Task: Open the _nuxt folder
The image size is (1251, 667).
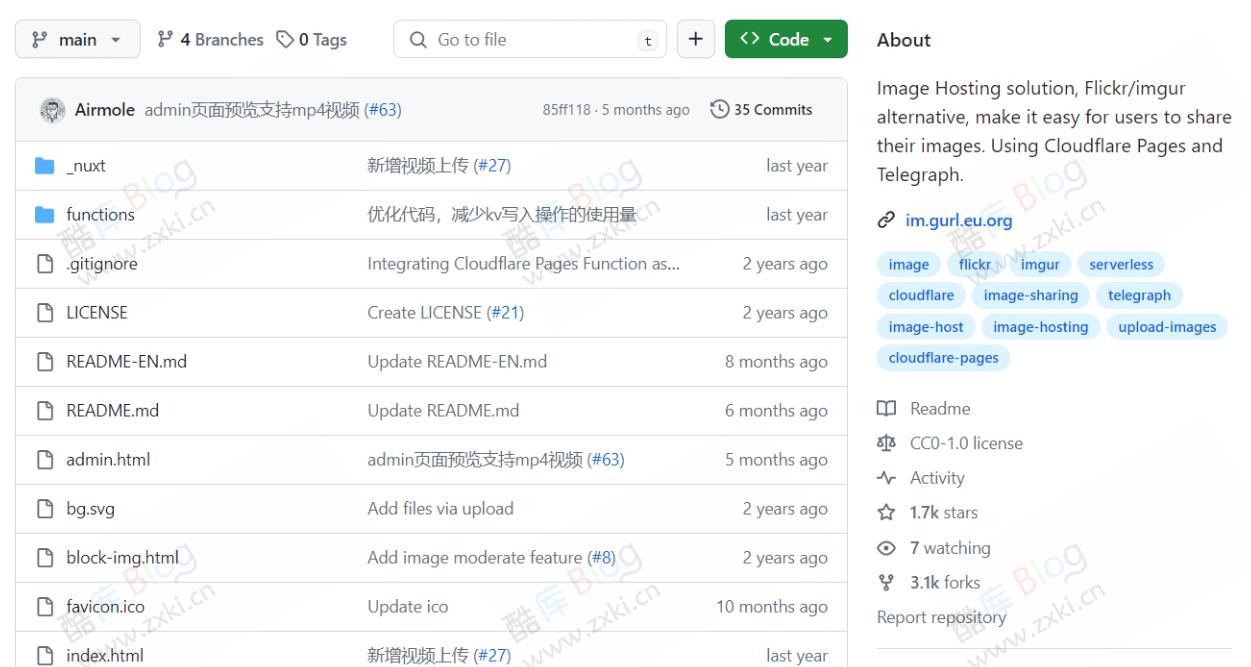Action: (86, 165)
